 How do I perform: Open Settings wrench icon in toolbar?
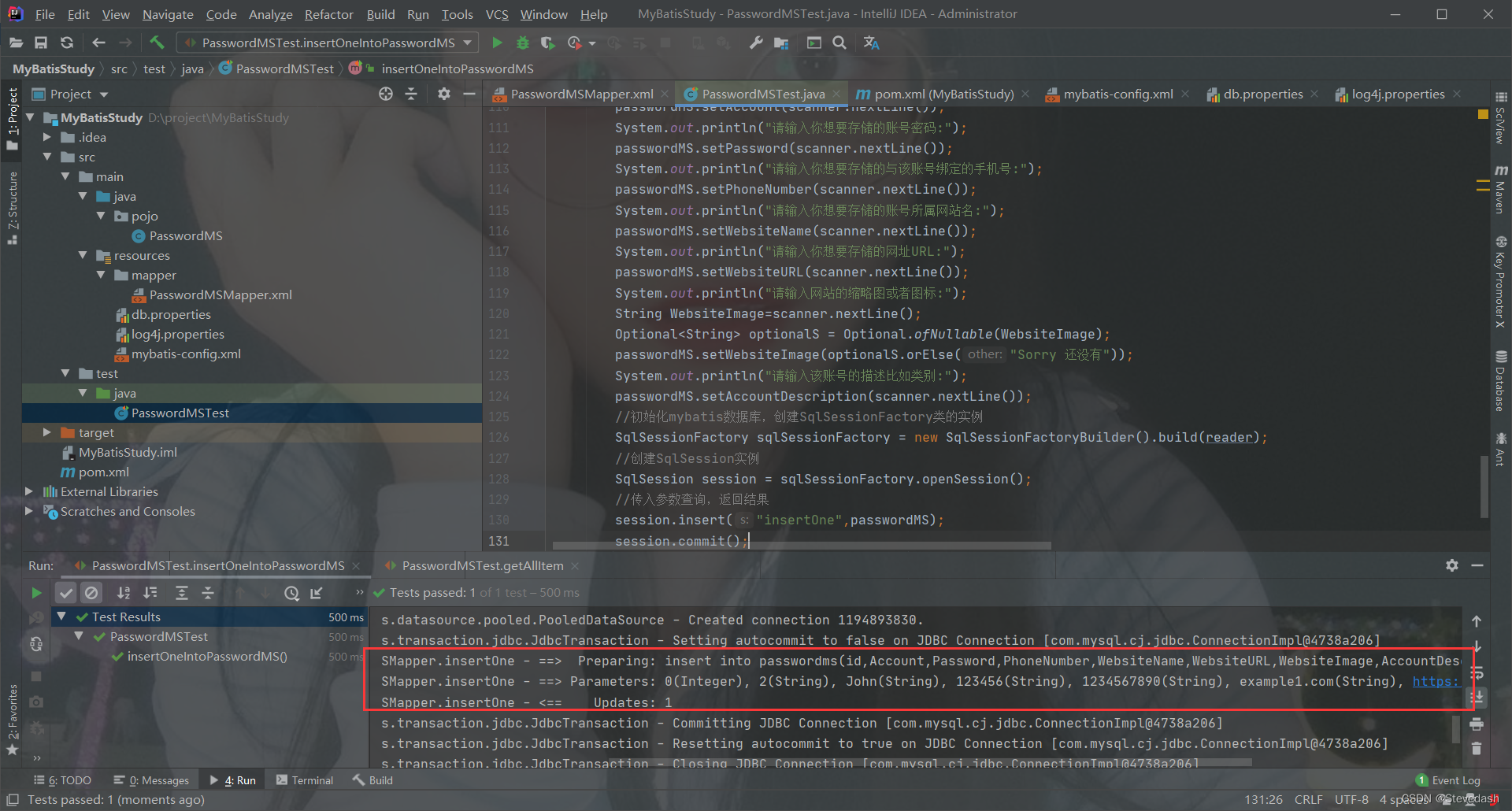(755, 43)
